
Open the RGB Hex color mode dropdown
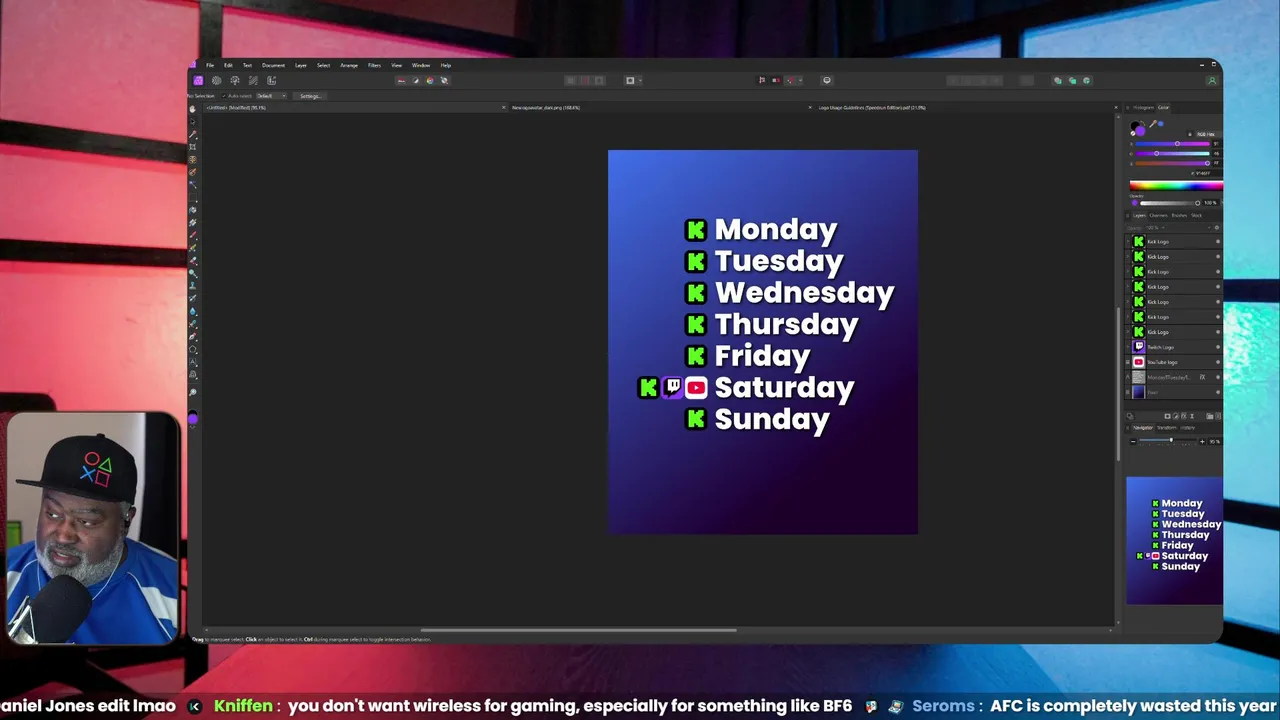(1207, 134)
